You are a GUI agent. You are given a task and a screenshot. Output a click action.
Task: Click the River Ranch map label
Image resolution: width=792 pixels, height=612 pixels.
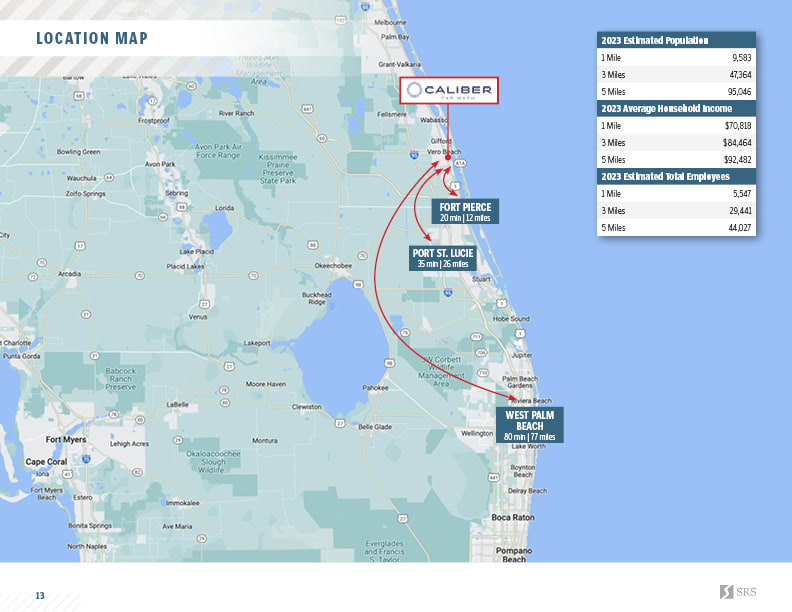point(236,113)
